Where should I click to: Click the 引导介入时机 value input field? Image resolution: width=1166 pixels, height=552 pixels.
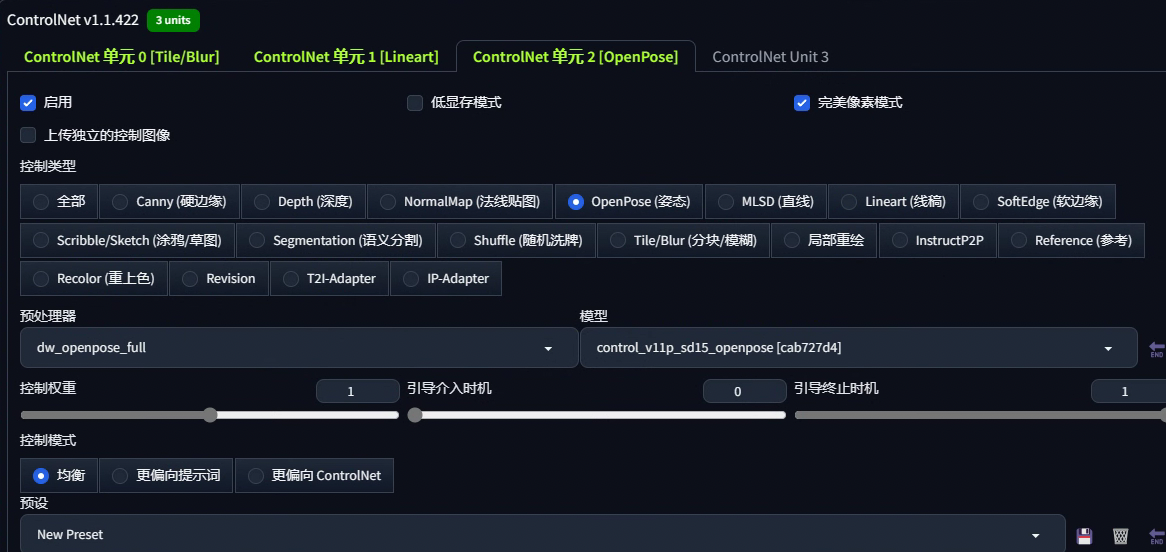click(x=744, y=391)
